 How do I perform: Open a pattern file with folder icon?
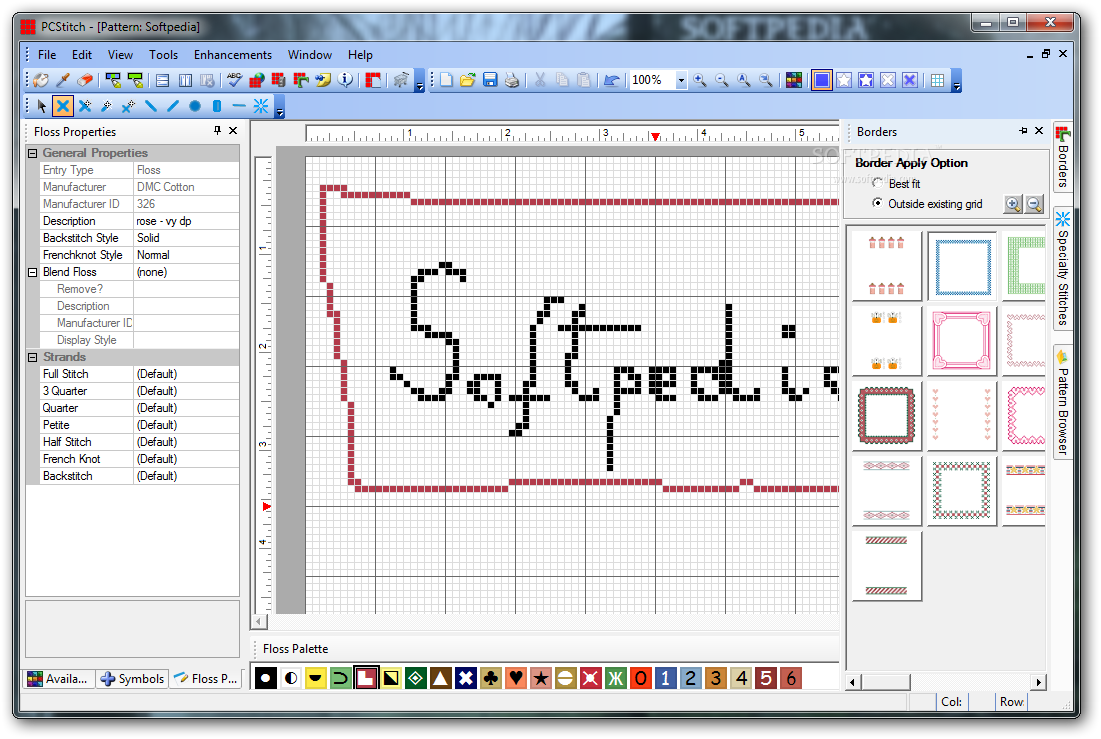click(x=468, y=80)
